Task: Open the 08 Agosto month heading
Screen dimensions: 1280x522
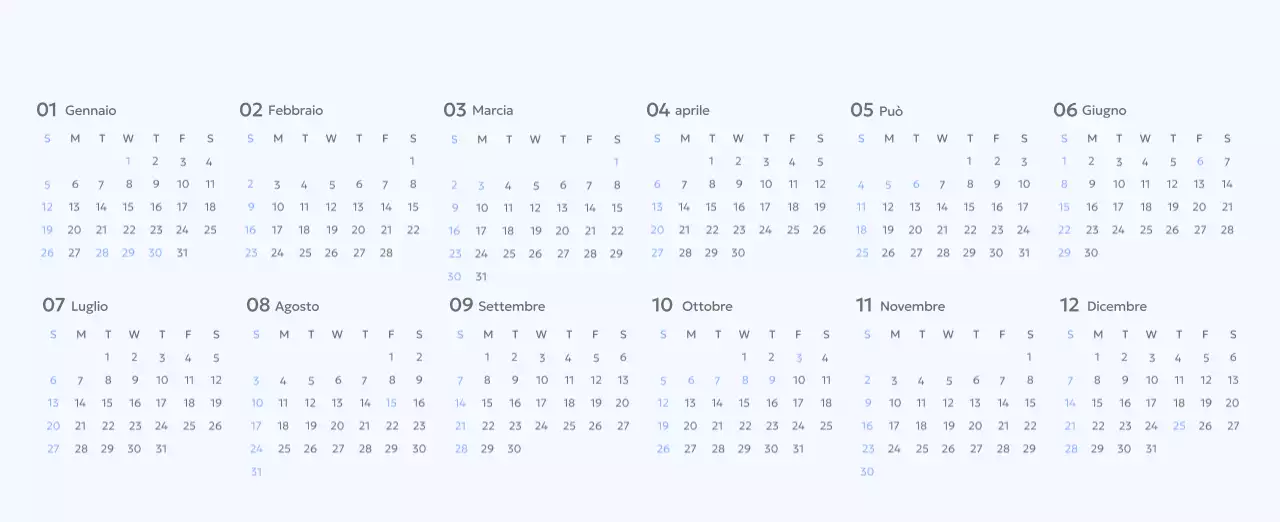Action: 283,306
